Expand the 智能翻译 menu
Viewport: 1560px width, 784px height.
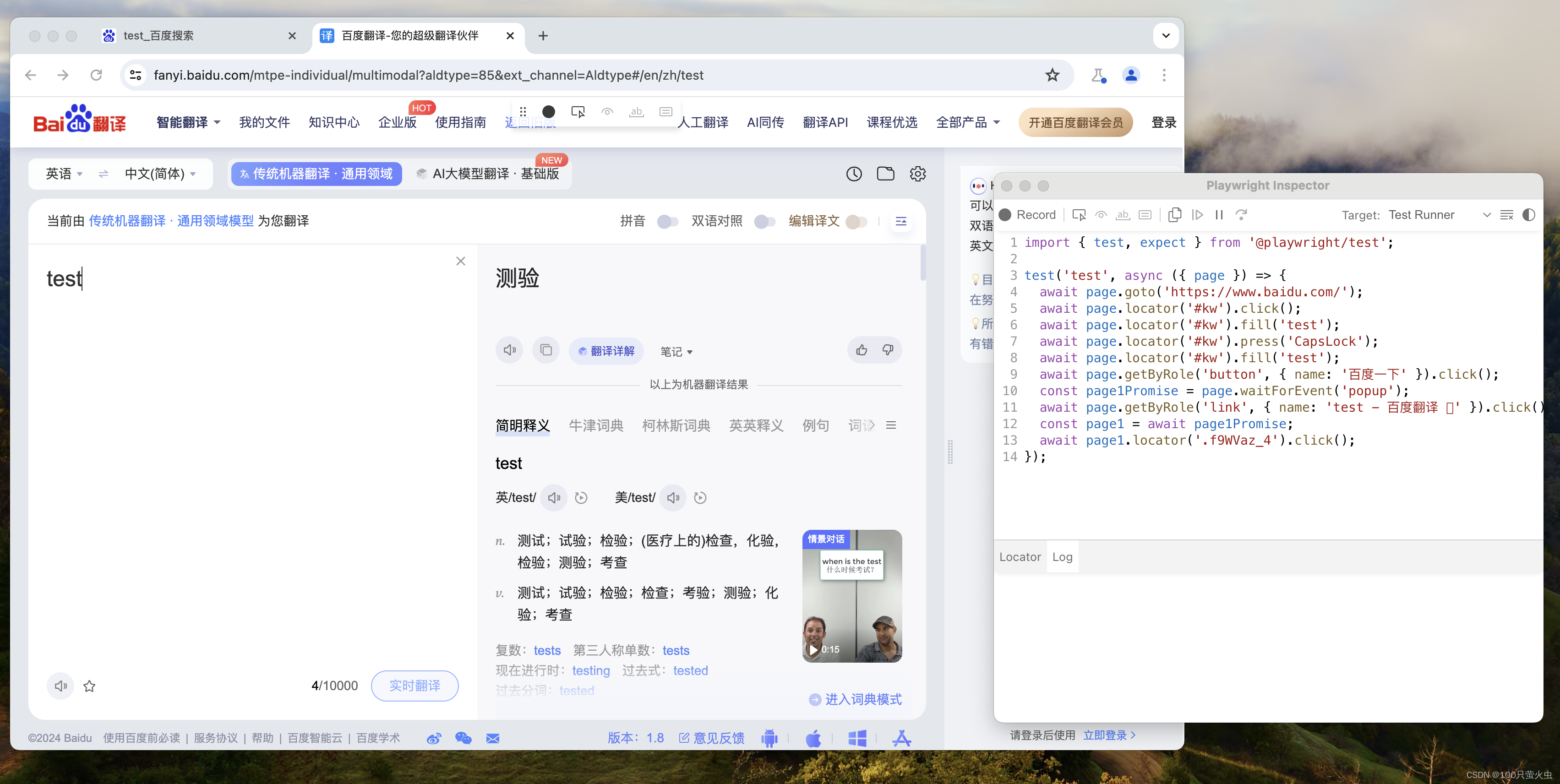click(x=188, y=122)
